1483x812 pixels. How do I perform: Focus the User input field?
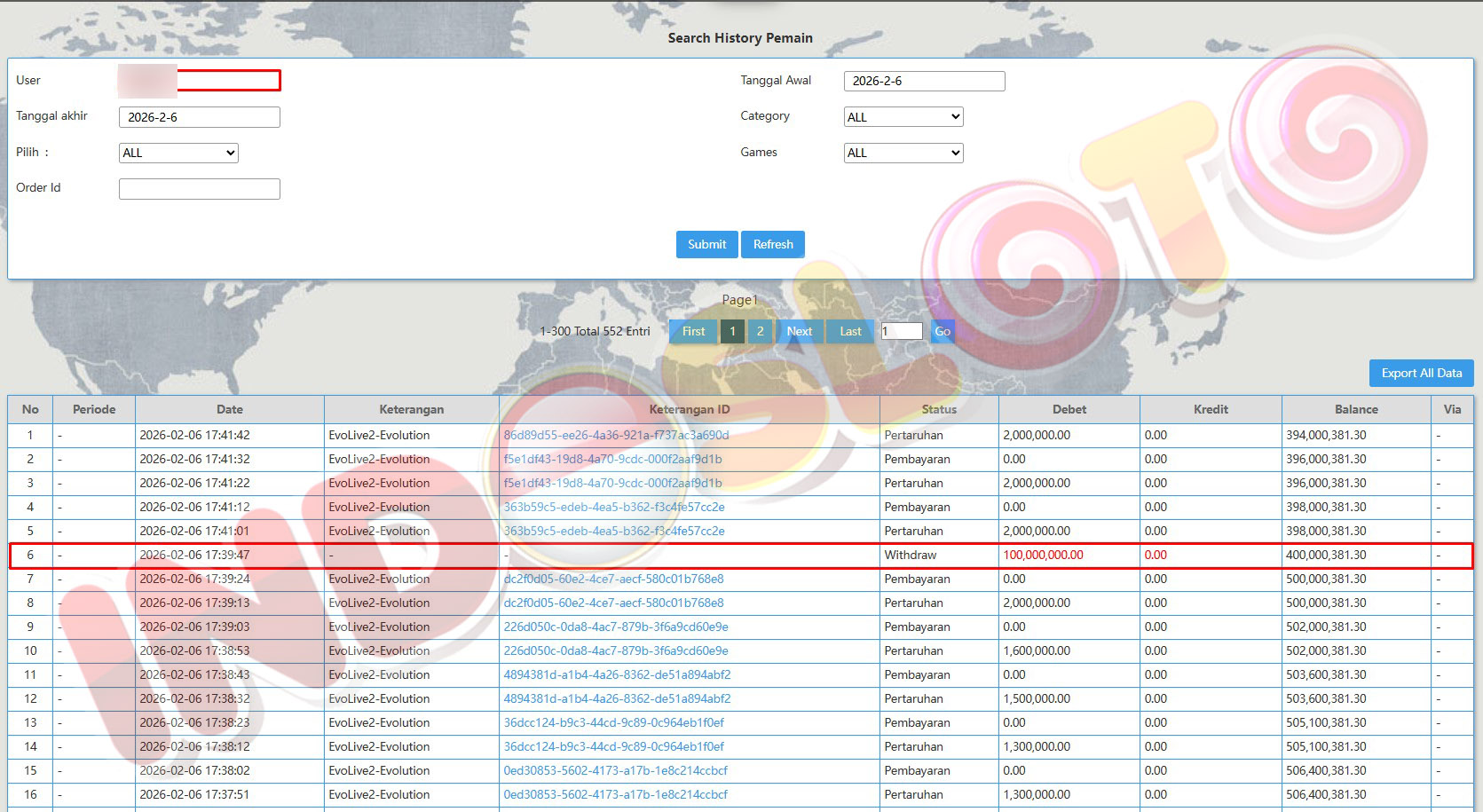click(227, 81)
